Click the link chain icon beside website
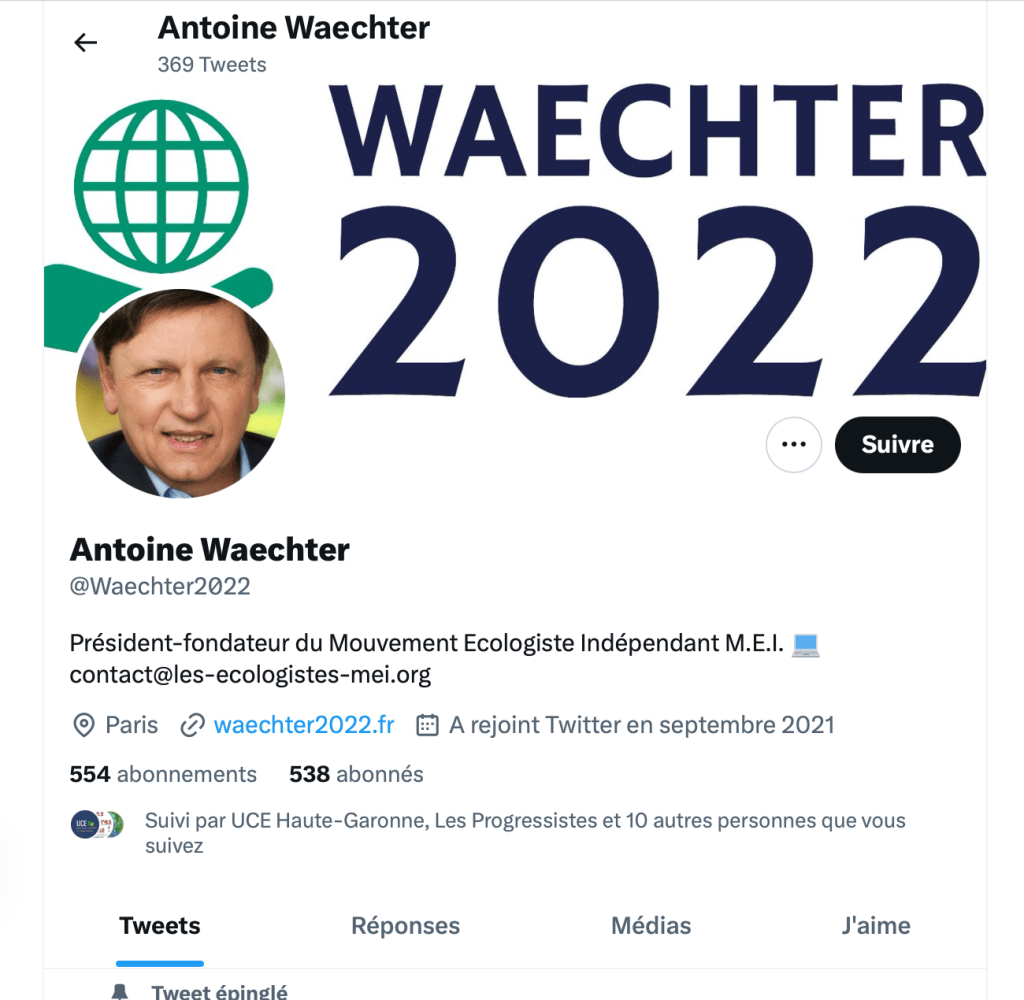 [x=193, y=726]
